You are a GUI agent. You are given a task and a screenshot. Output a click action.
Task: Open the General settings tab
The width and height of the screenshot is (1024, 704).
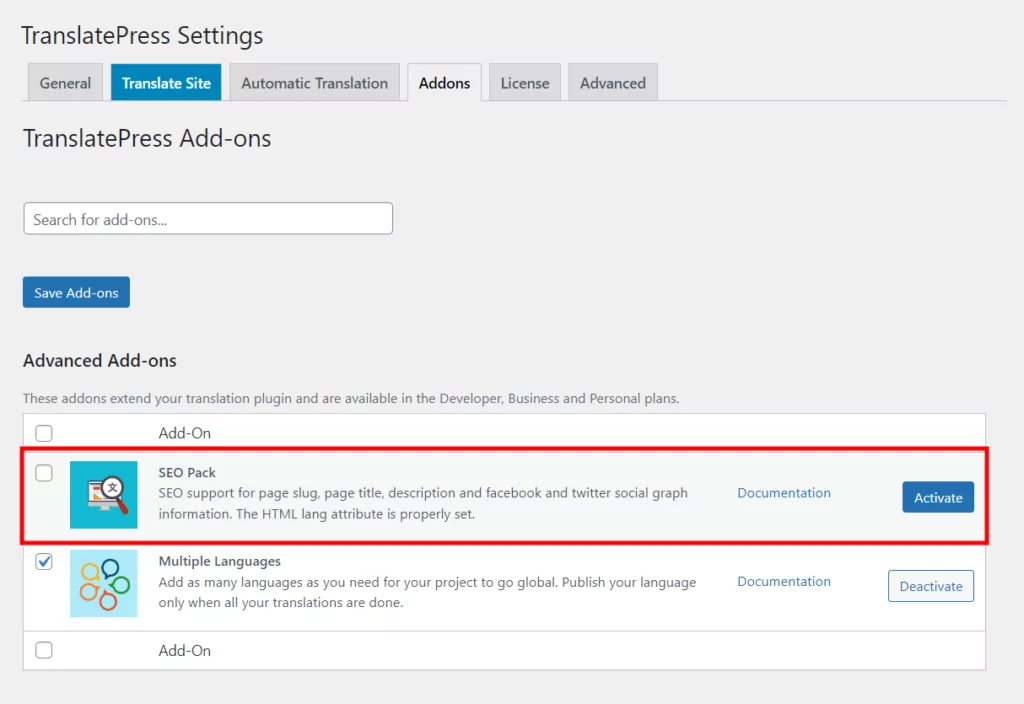[x=65, y=83]
